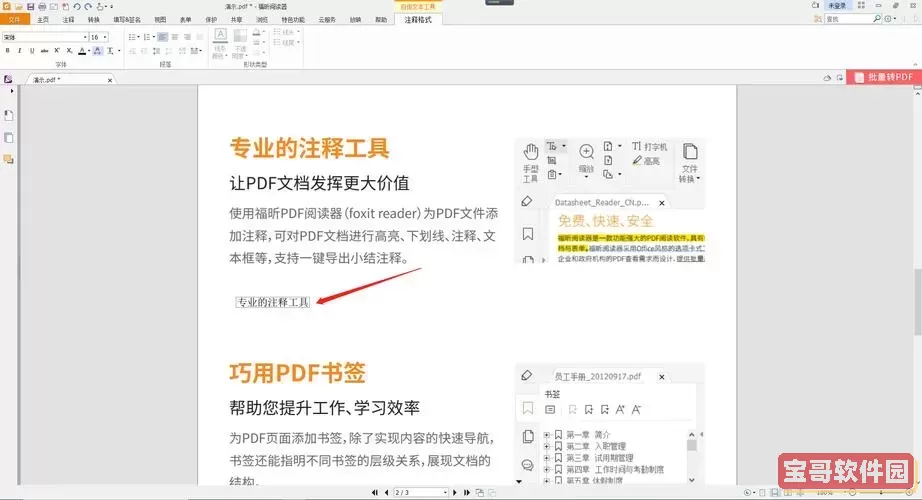This screenshot has height=500, width=922.
Task: Toggle Strikethrough text formatting
Action: (44, 51)
